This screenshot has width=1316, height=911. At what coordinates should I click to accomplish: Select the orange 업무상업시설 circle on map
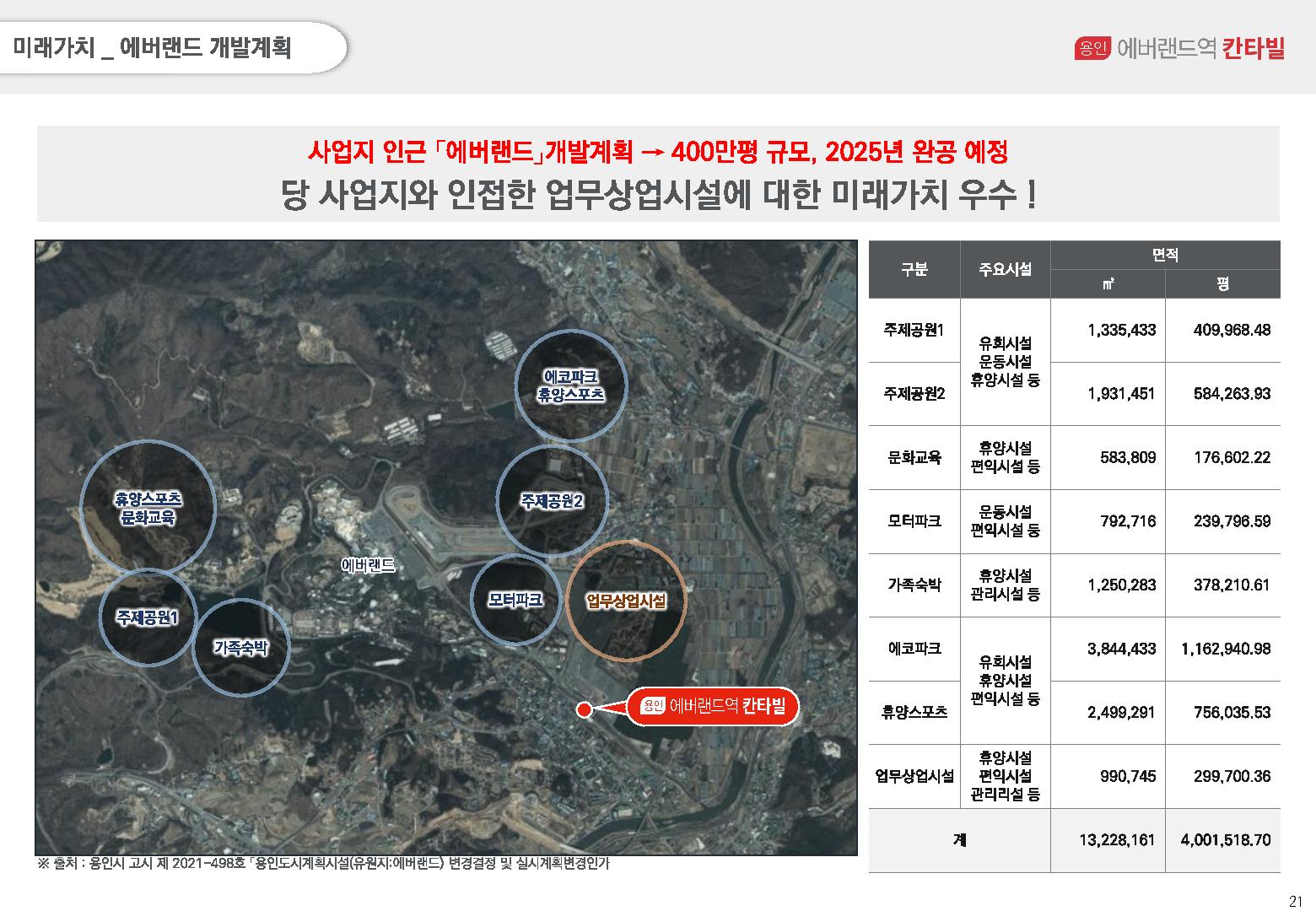click(626, 601)
